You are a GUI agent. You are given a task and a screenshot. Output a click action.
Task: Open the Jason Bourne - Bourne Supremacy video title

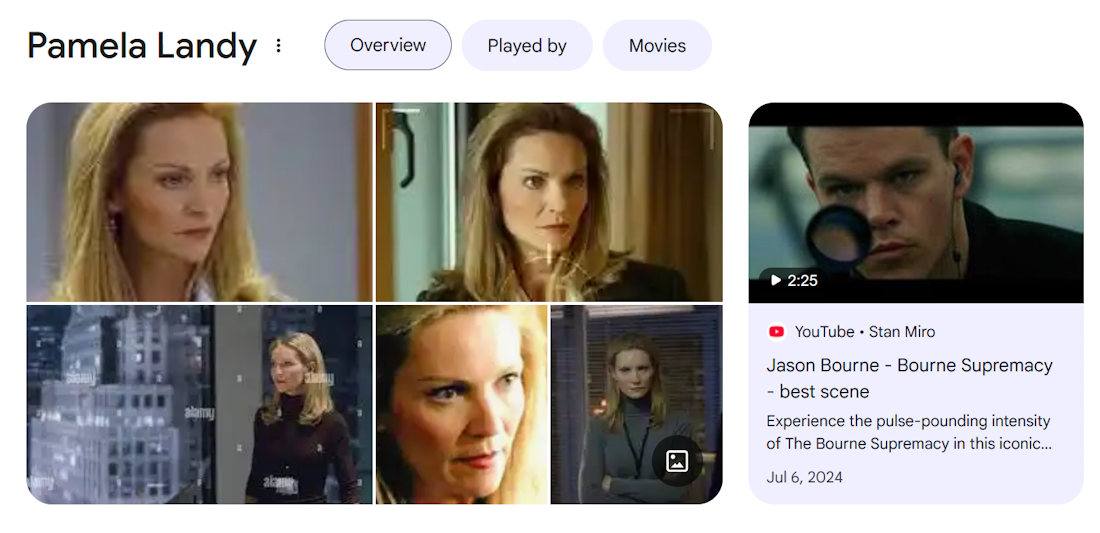click(909, 378)
